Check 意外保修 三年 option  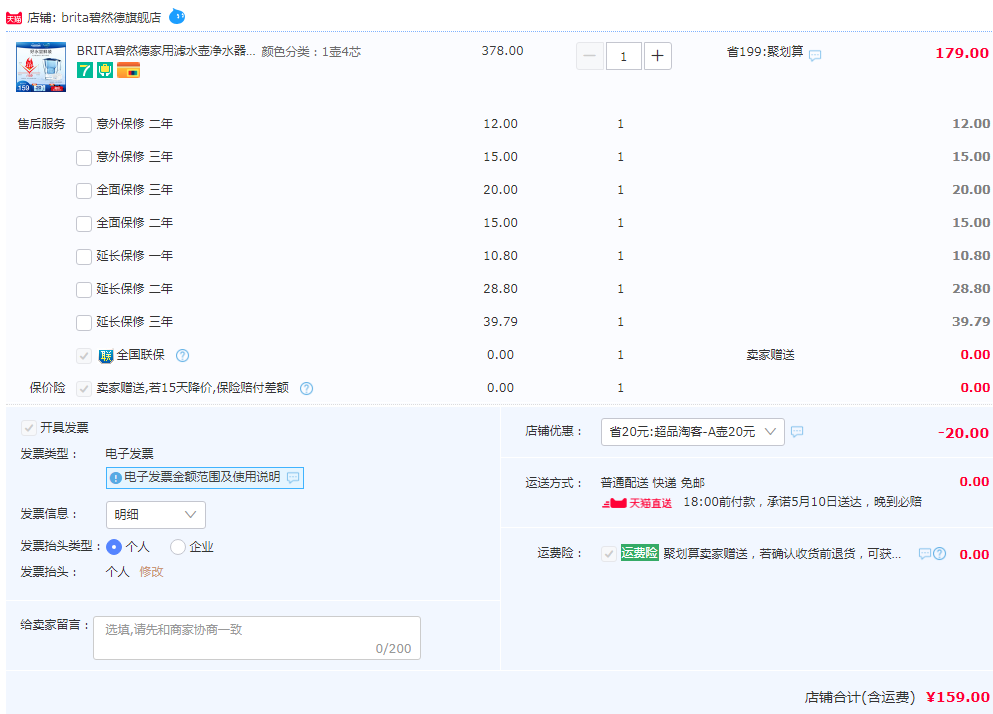pos(84,158)
